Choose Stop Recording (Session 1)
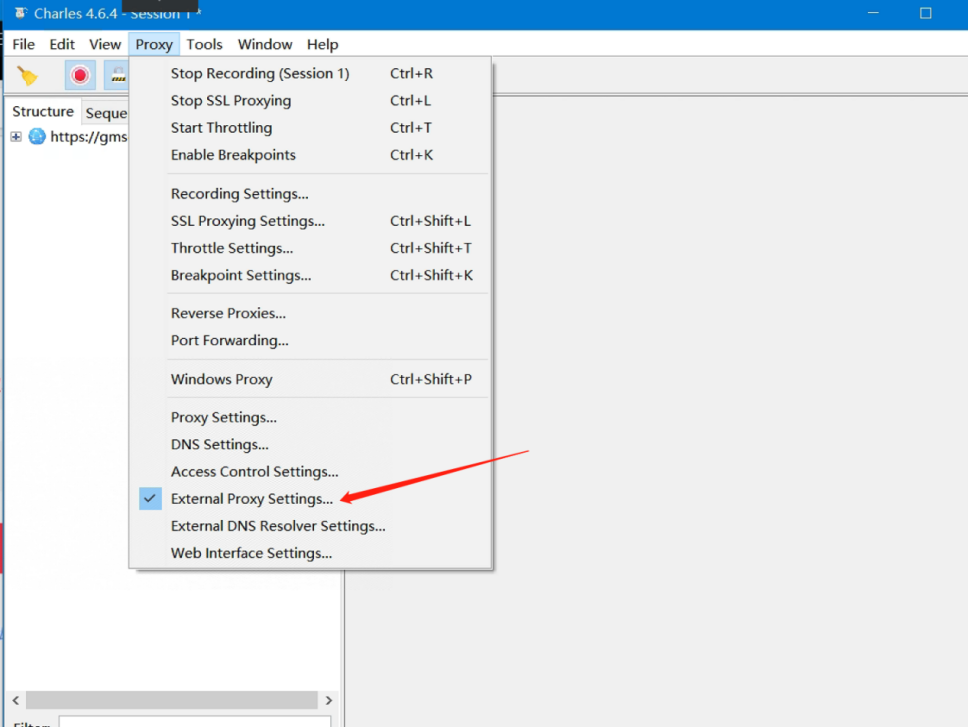The width and height of the screenshot is (968, 728). 310,73
